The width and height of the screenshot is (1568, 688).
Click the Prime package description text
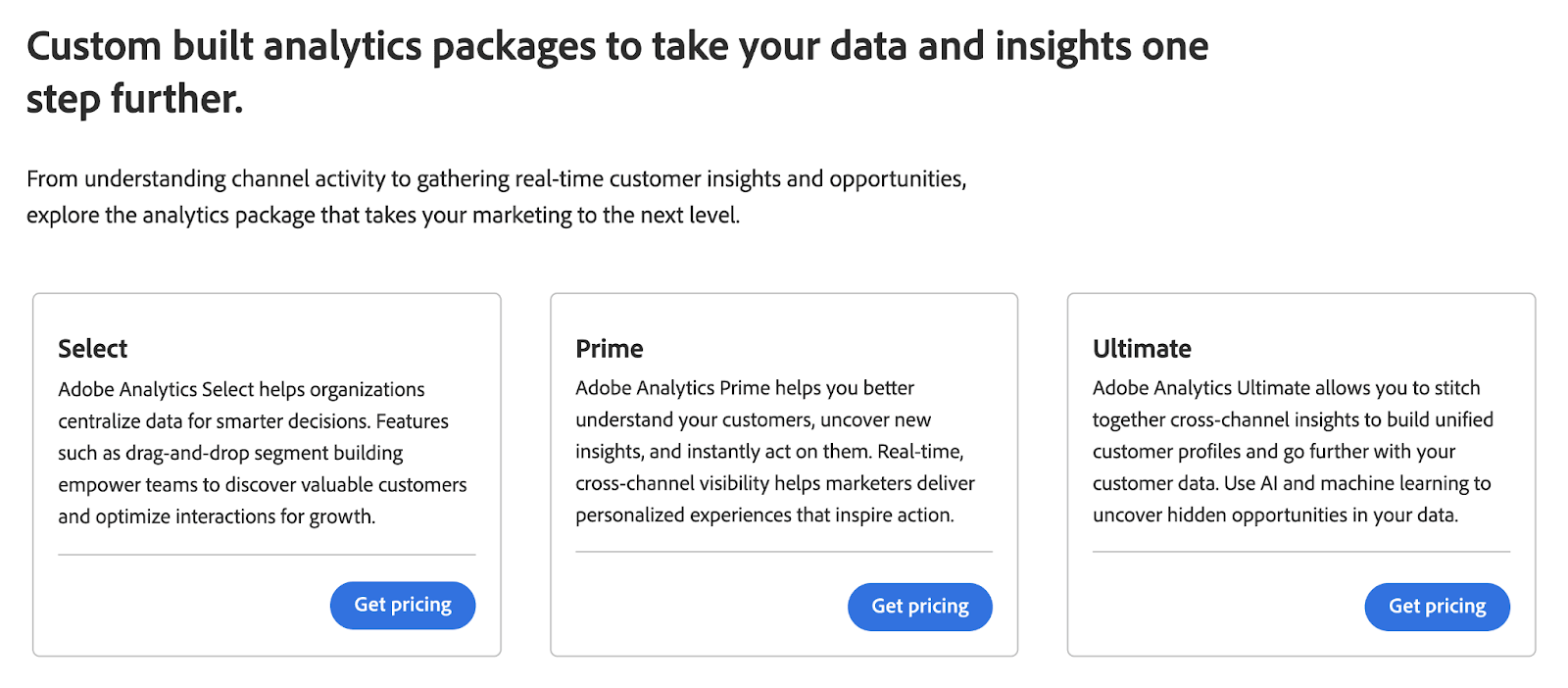tap(774, 451)
